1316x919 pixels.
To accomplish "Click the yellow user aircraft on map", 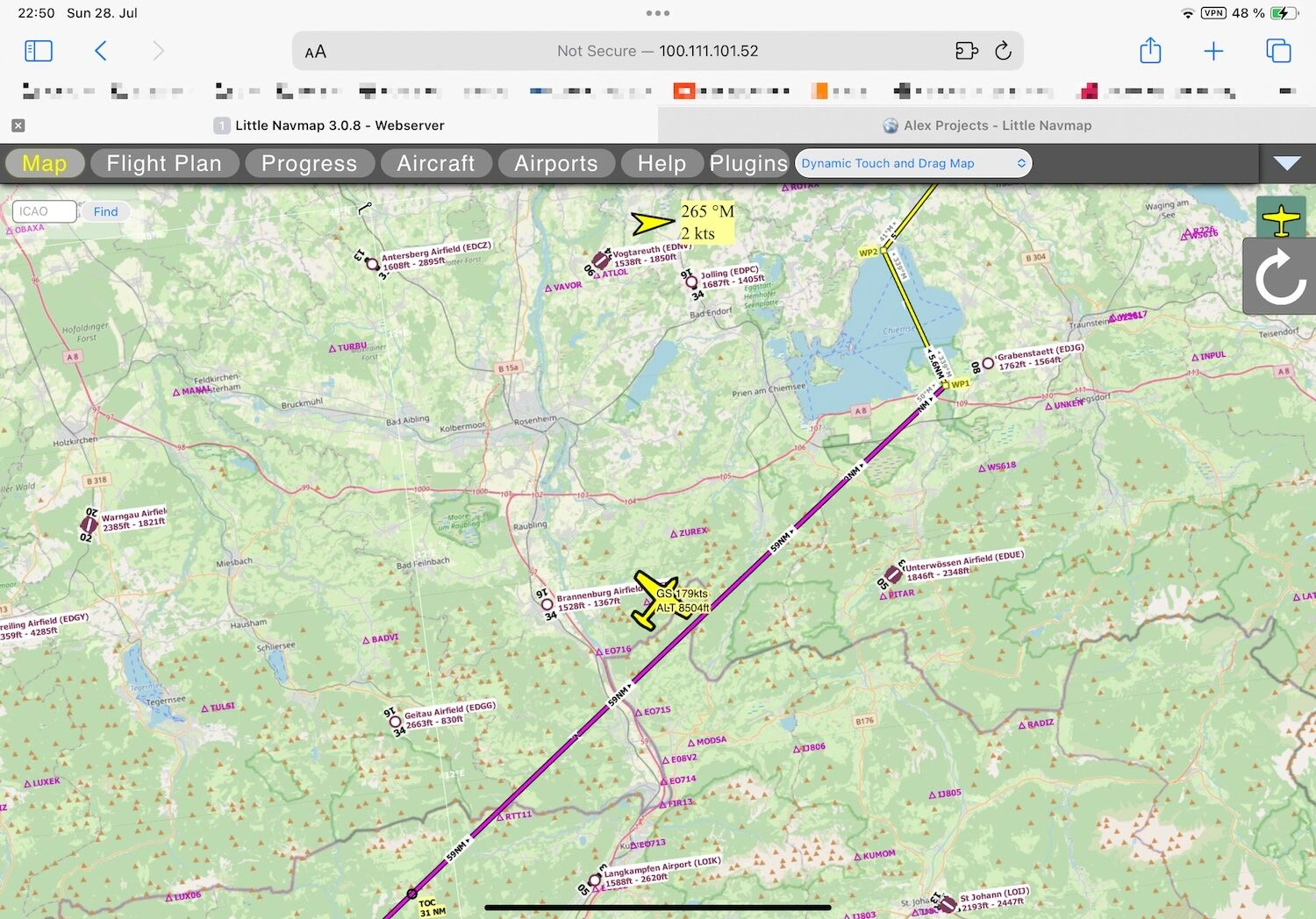I will [658, 600].
